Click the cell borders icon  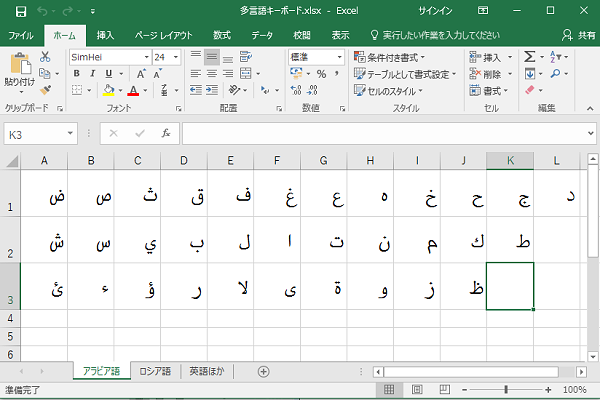(77, 90)
